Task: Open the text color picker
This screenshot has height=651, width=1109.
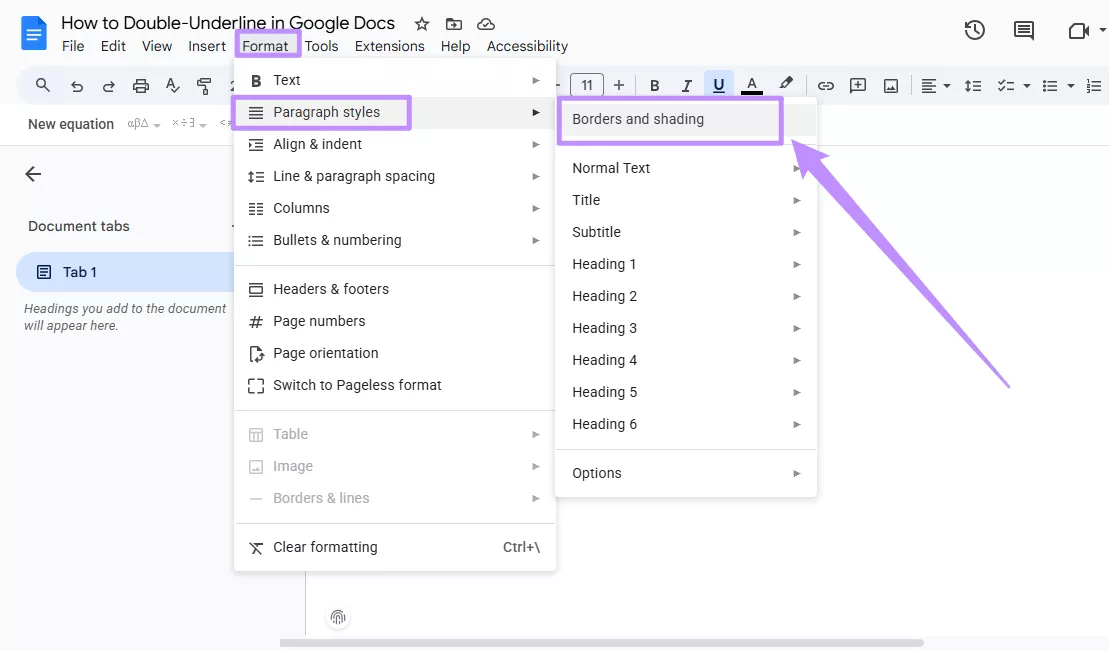Action: click(752, 85)
